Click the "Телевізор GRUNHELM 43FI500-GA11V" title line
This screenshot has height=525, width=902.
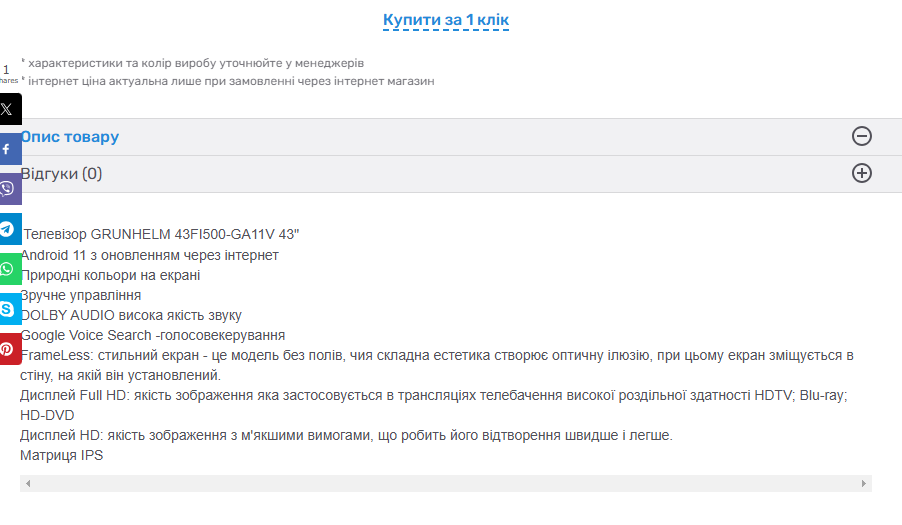160,235
